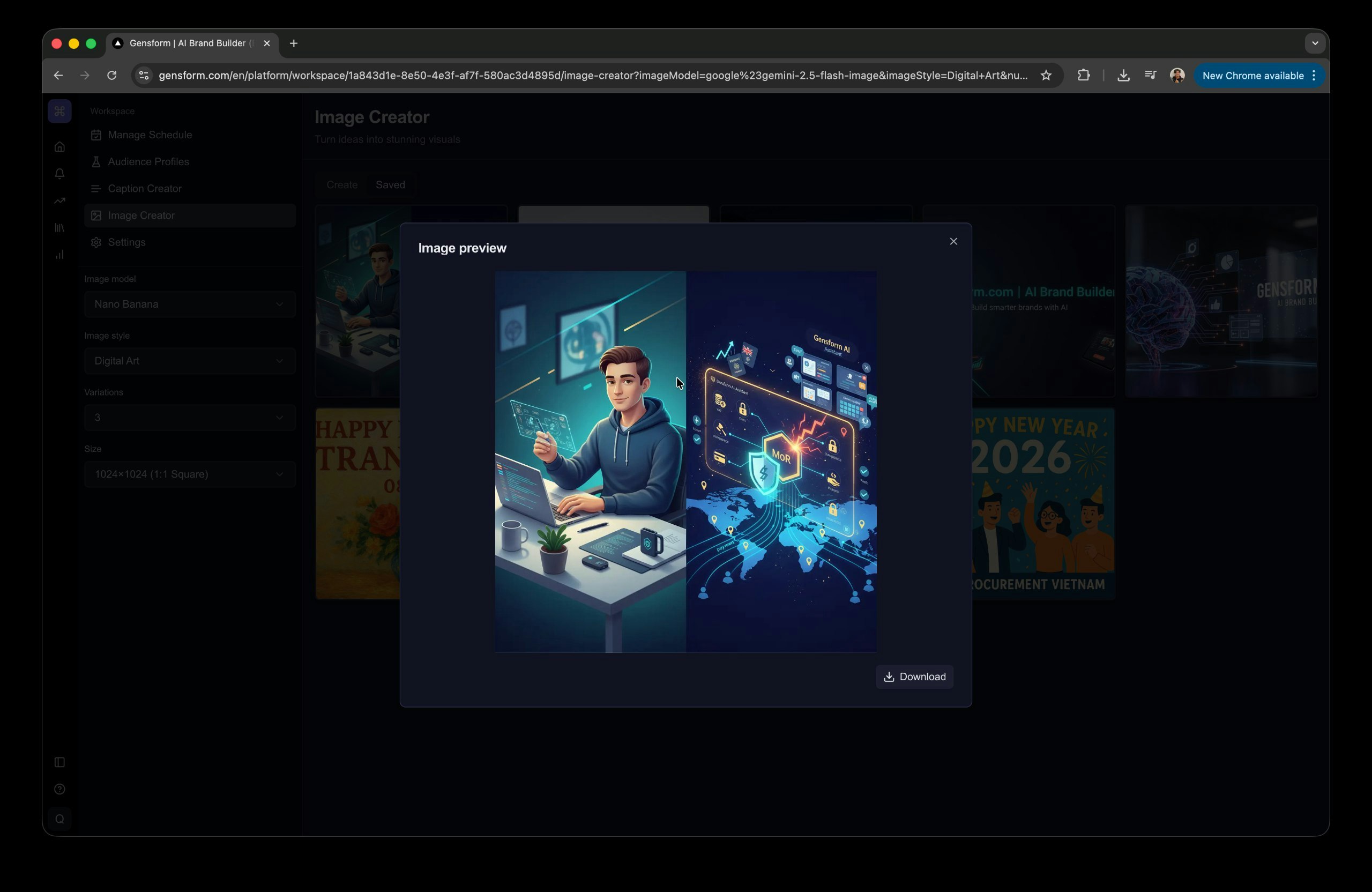The width and height of the screenshot is (1372, 892).
Task: Switch to the Saved tab
Action: [390, 184]
